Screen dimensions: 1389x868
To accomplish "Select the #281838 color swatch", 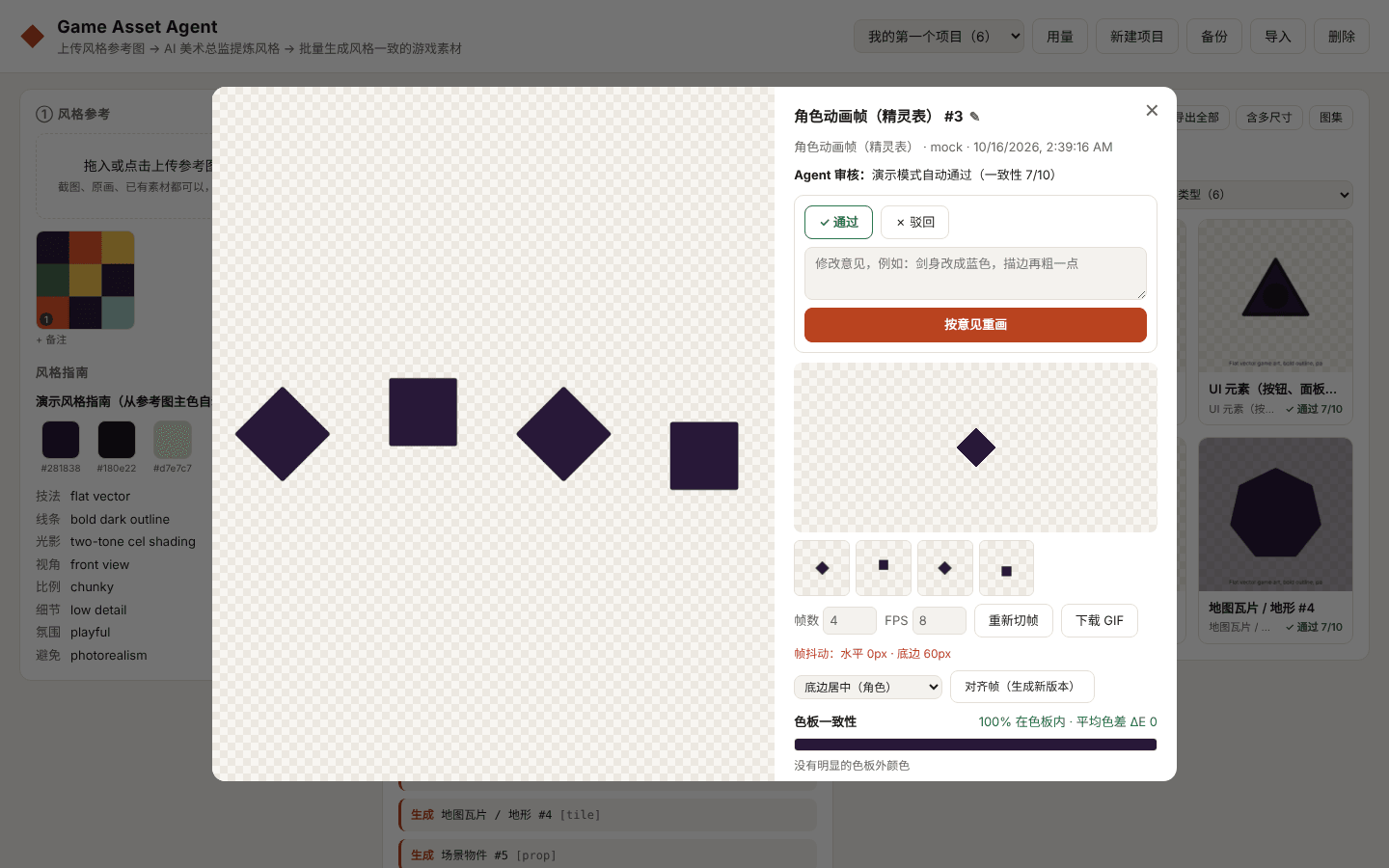I will coord(61,440).
